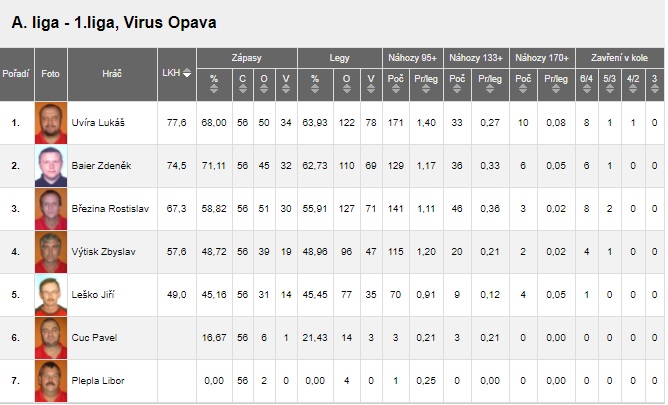This screenshot has height=405, width=668.
Task: Open player Plepla Libor
Action: [x=98, y=381]
